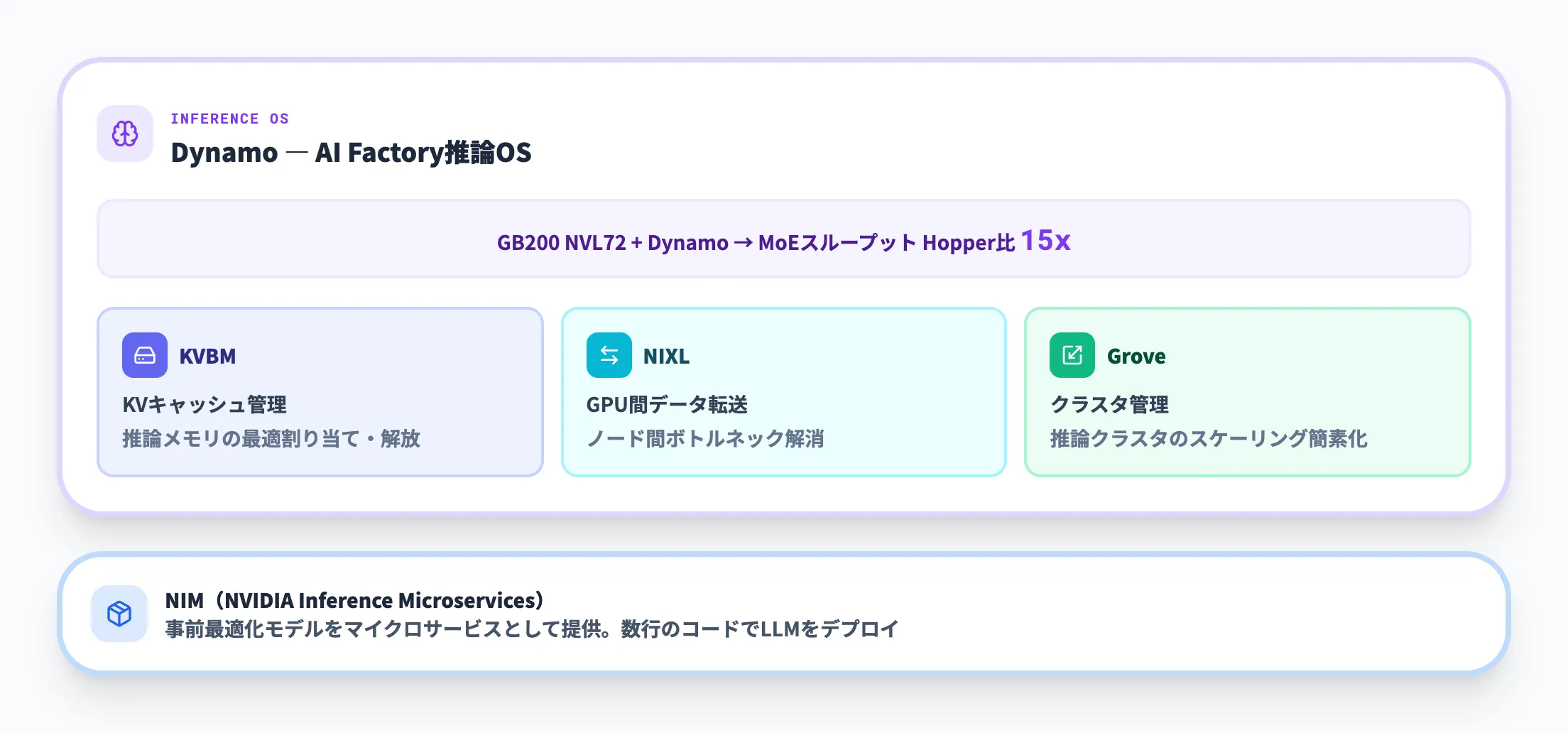The height and width of the screenshot is (733, 1568).
Task: Click the KVキャッシュ管理 description text
Action: coord(204,405)
